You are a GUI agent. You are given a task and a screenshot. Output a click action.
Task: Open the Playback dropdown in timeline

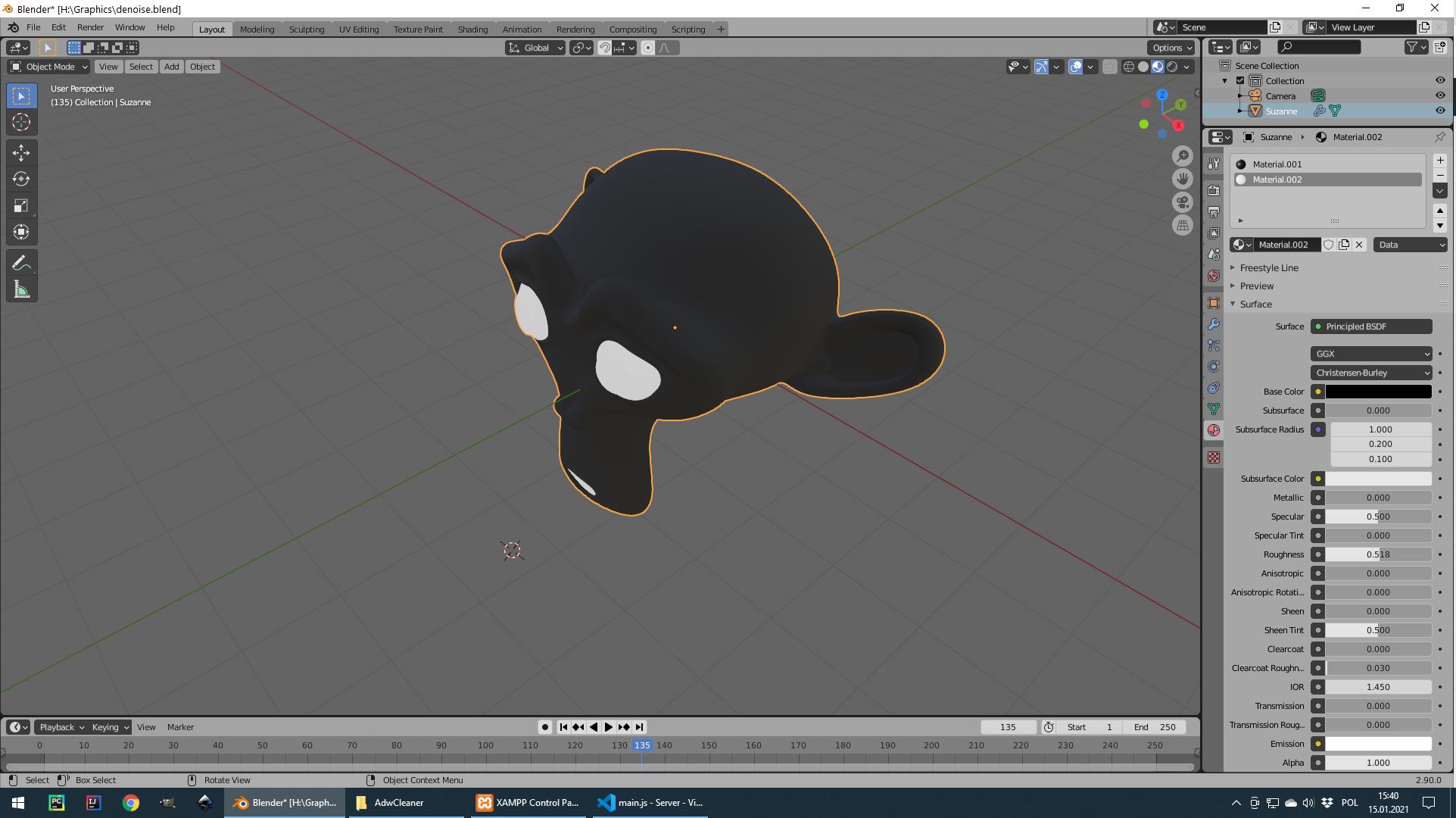click(x=61, y=727)
